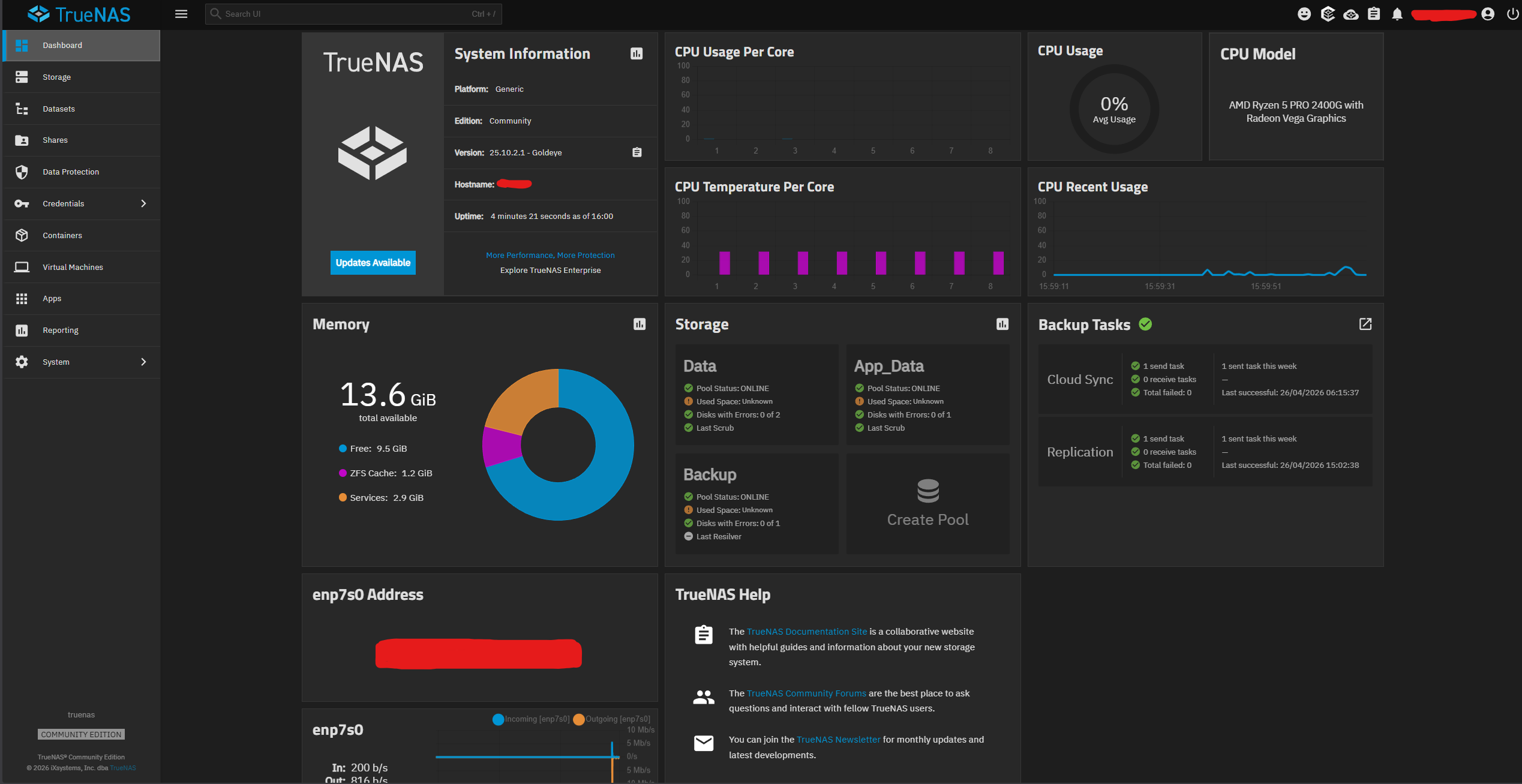Open Shares folder icon in sidebar
The image size is (1522, 784).
click(22, 140)
